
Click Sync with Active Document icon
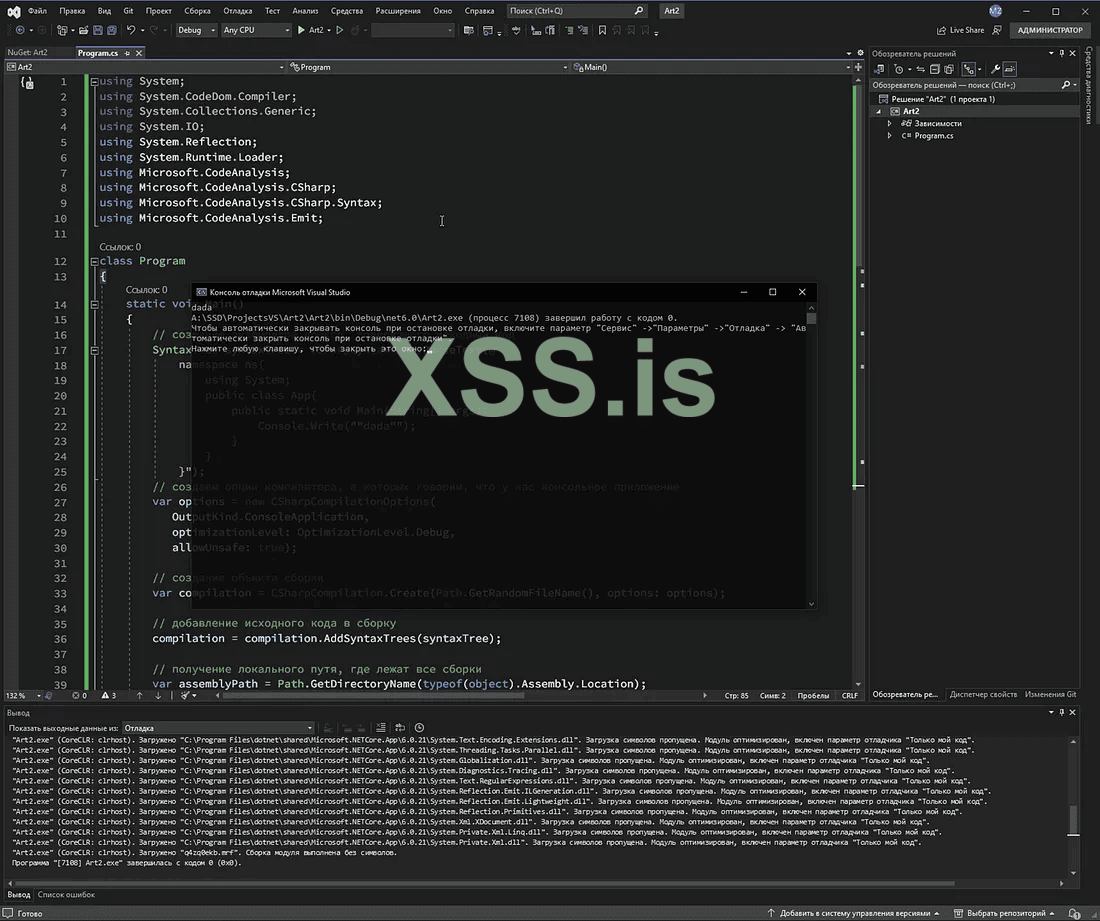(920, 69)
